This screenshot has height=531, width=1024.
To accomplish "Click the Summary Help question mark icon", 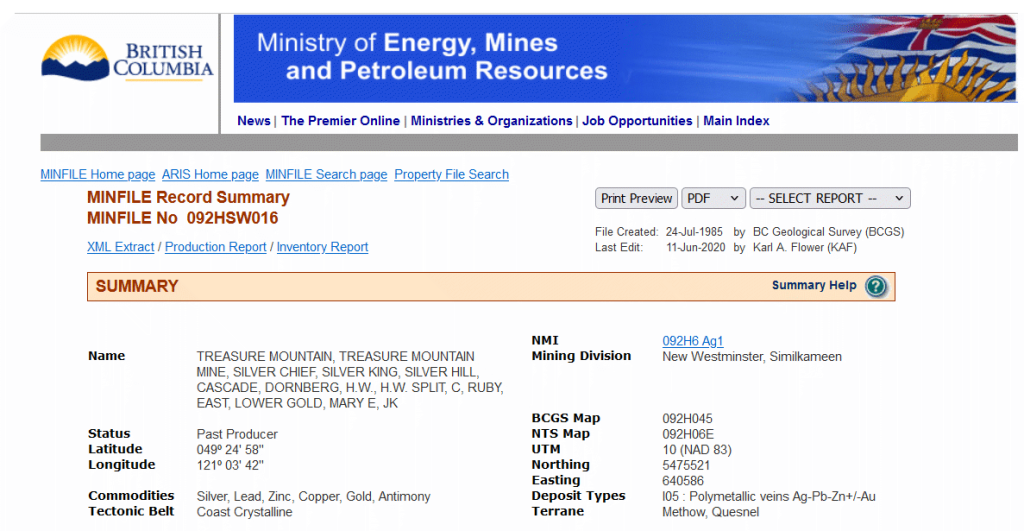I will [x=876, y=286].
